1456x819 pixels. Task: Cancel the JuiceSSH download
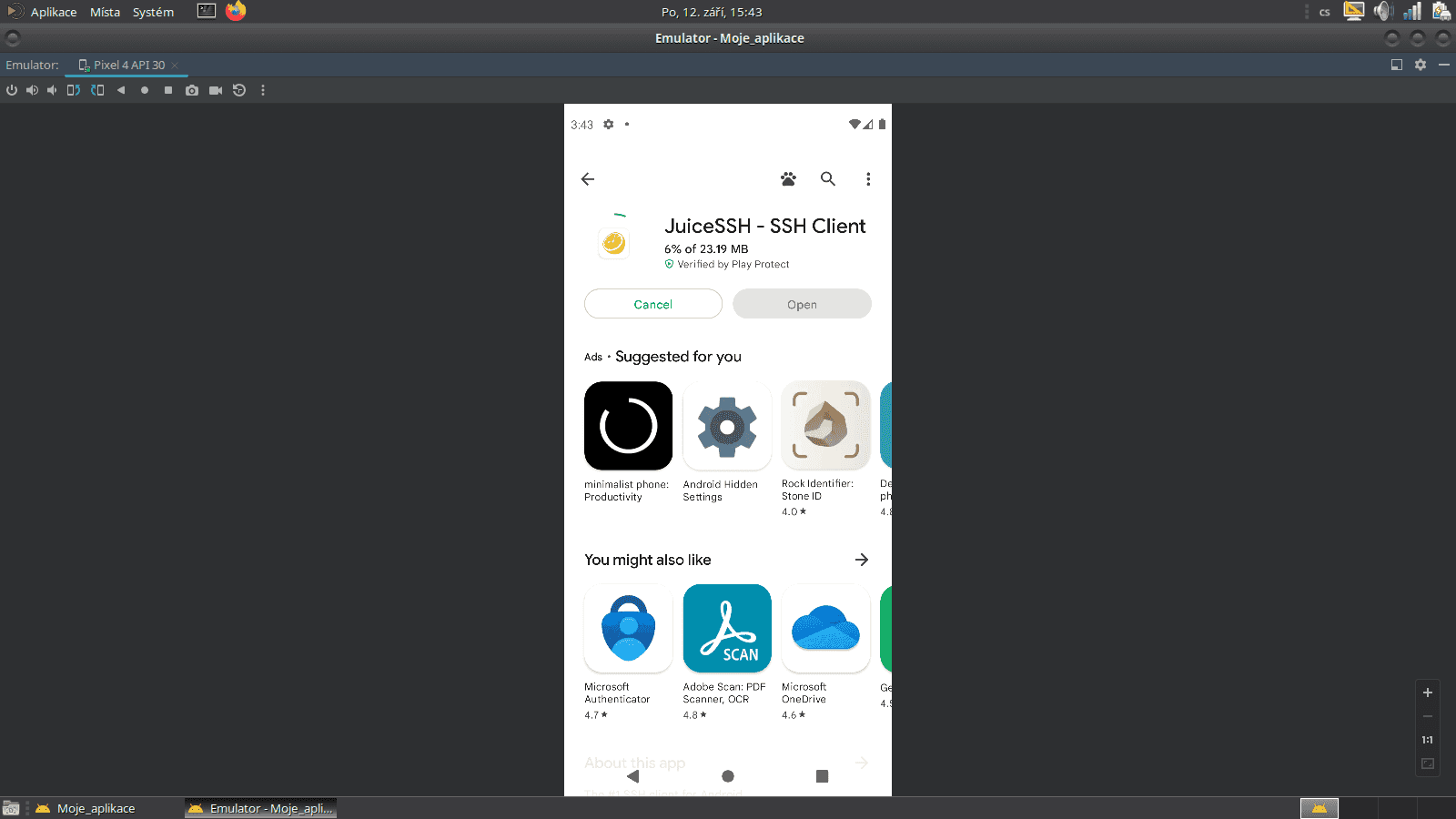click(x=653, y=304)
